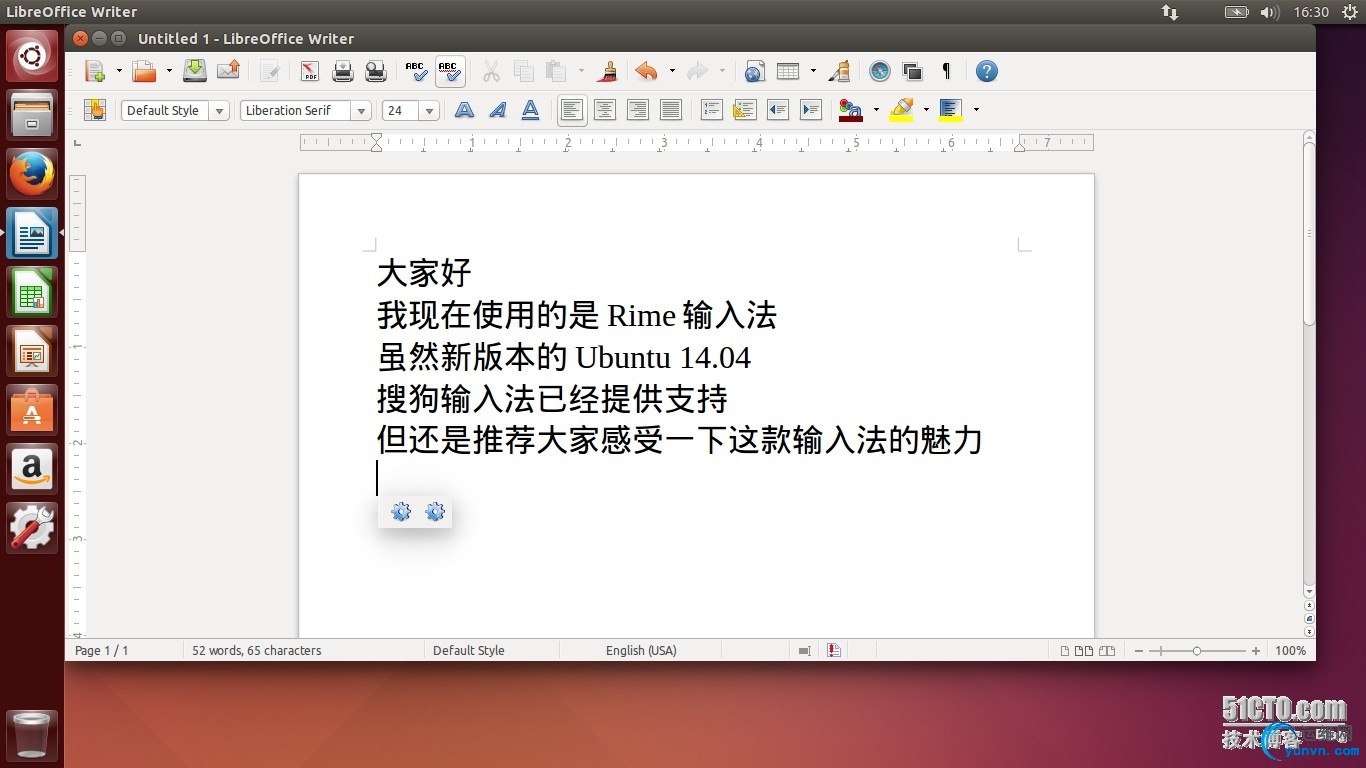Click English (USA) language in status bar

(x=641, y=650)
